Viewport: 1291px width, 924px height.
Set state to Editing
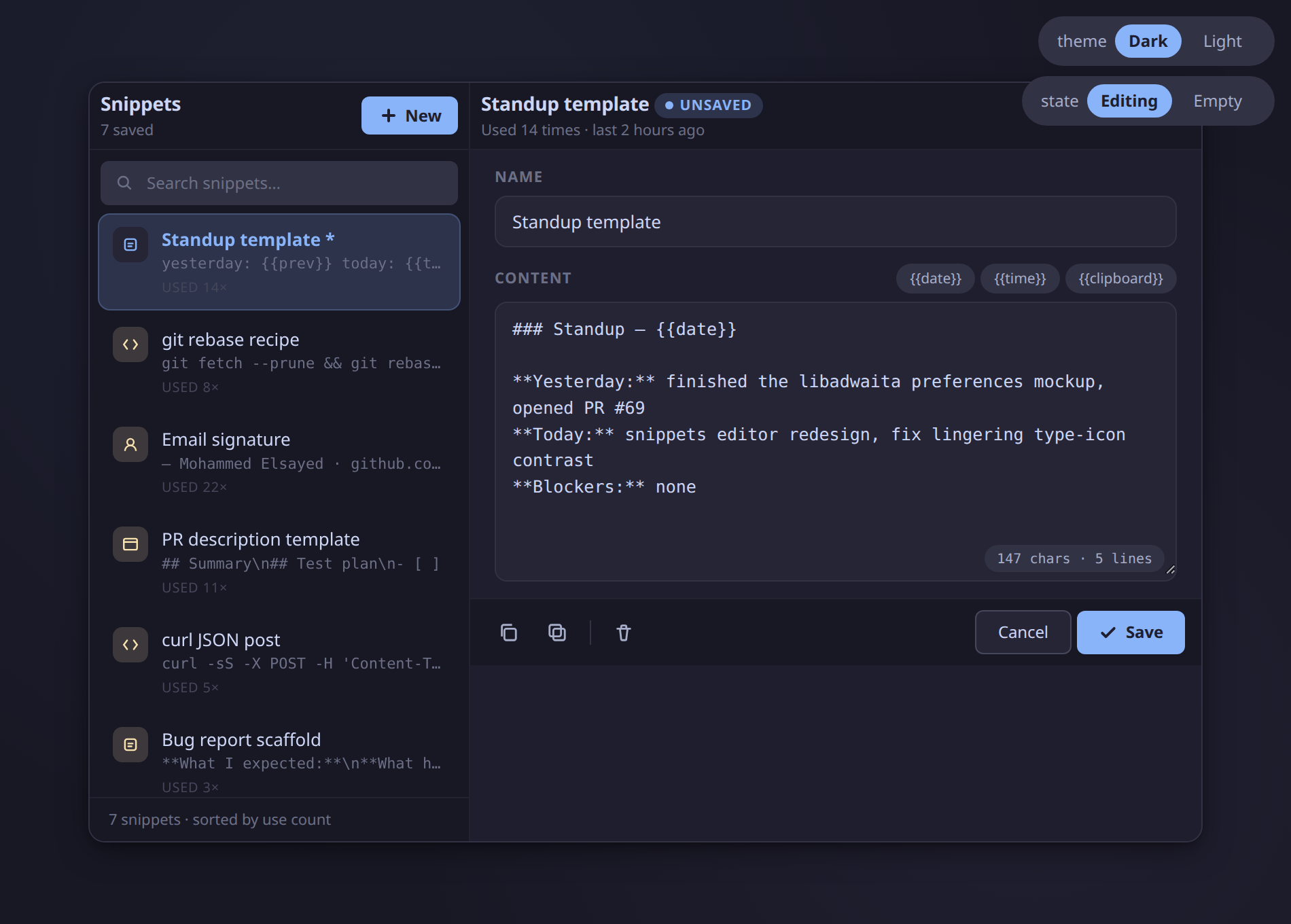click(1129, 101)
